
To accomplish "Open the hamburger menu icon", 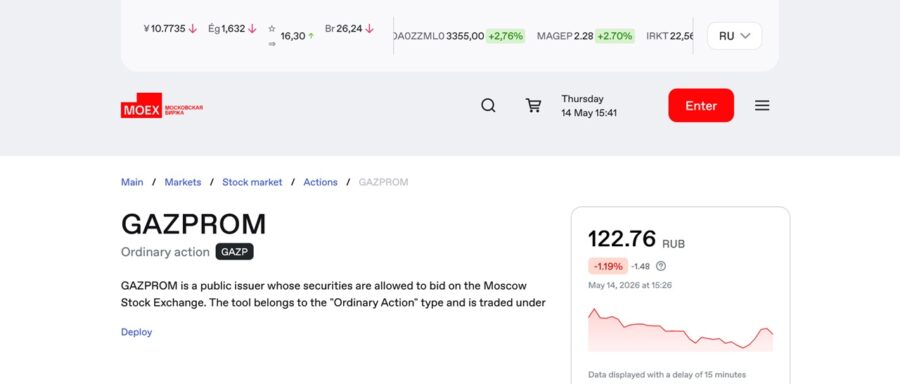I will coord(762,106).
